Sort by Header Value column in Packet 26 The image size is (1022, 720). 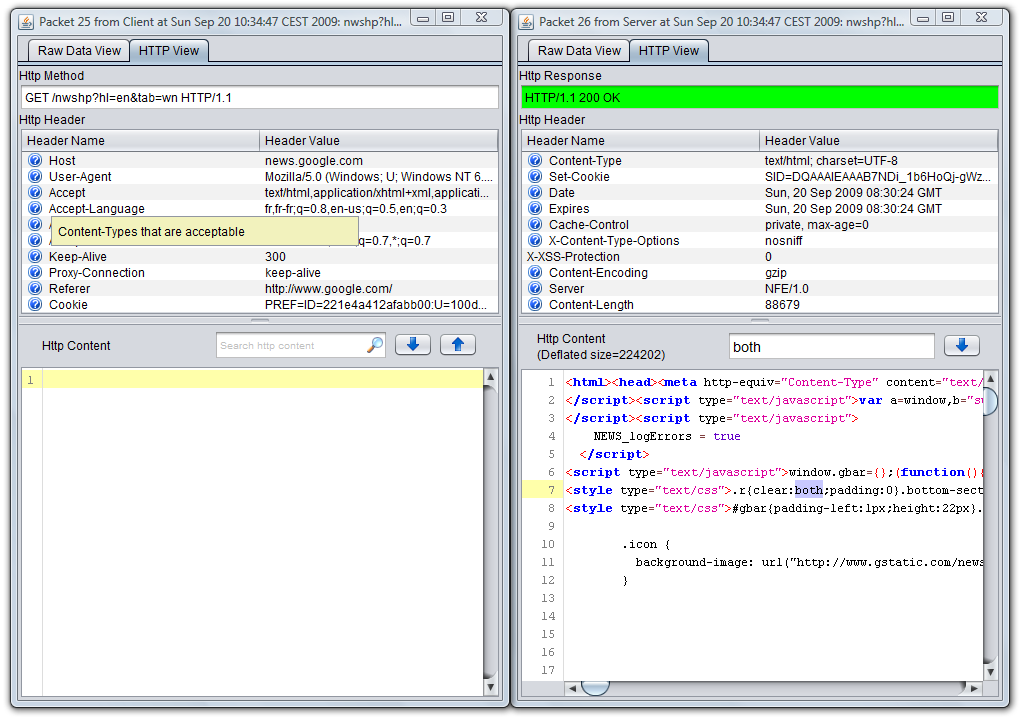pos(879,141)
